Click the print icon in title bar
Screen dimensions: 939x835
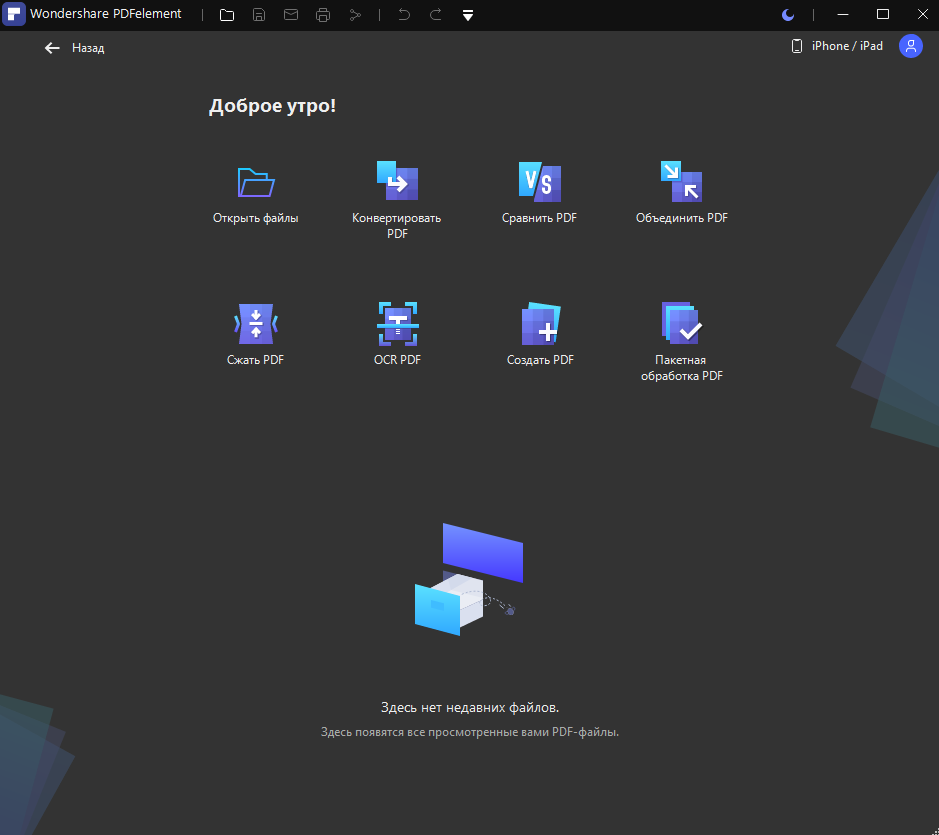(323, 15)
